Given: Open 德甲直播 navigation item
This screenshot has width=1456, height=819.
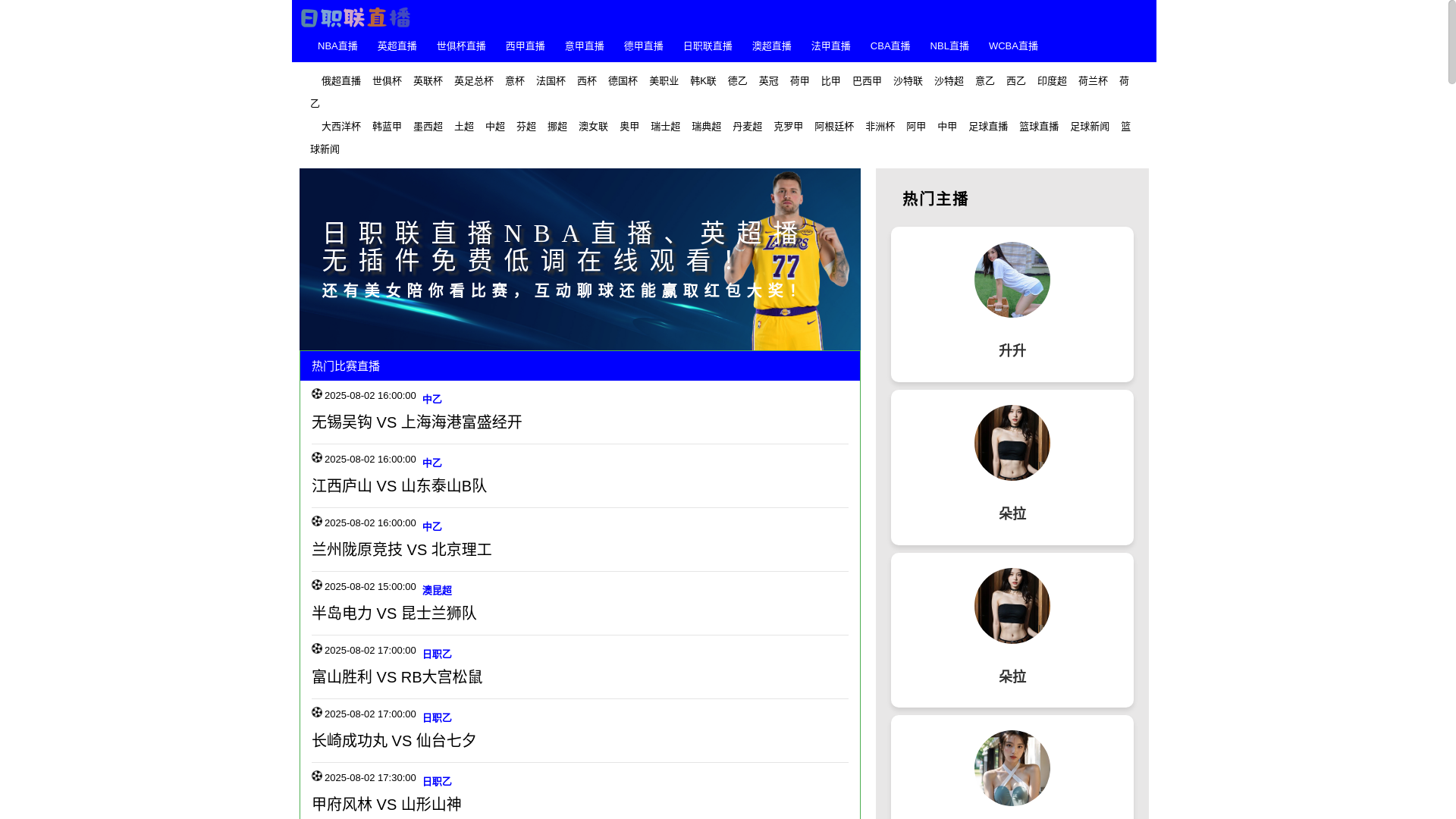Looking at the screenshot, I should pyautogui.click(x=644, y=46).
